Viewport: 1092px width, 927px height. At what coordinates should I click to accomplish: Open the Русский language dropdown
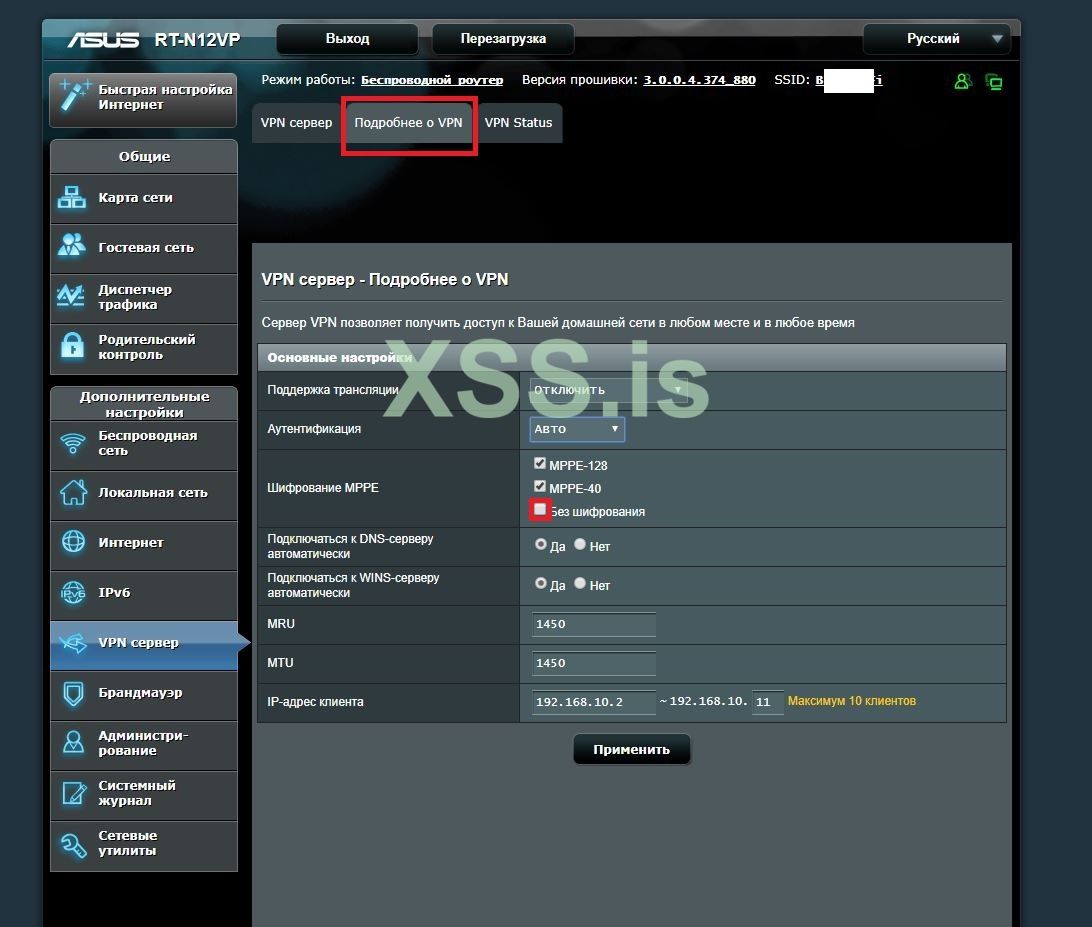pos(937,39)
